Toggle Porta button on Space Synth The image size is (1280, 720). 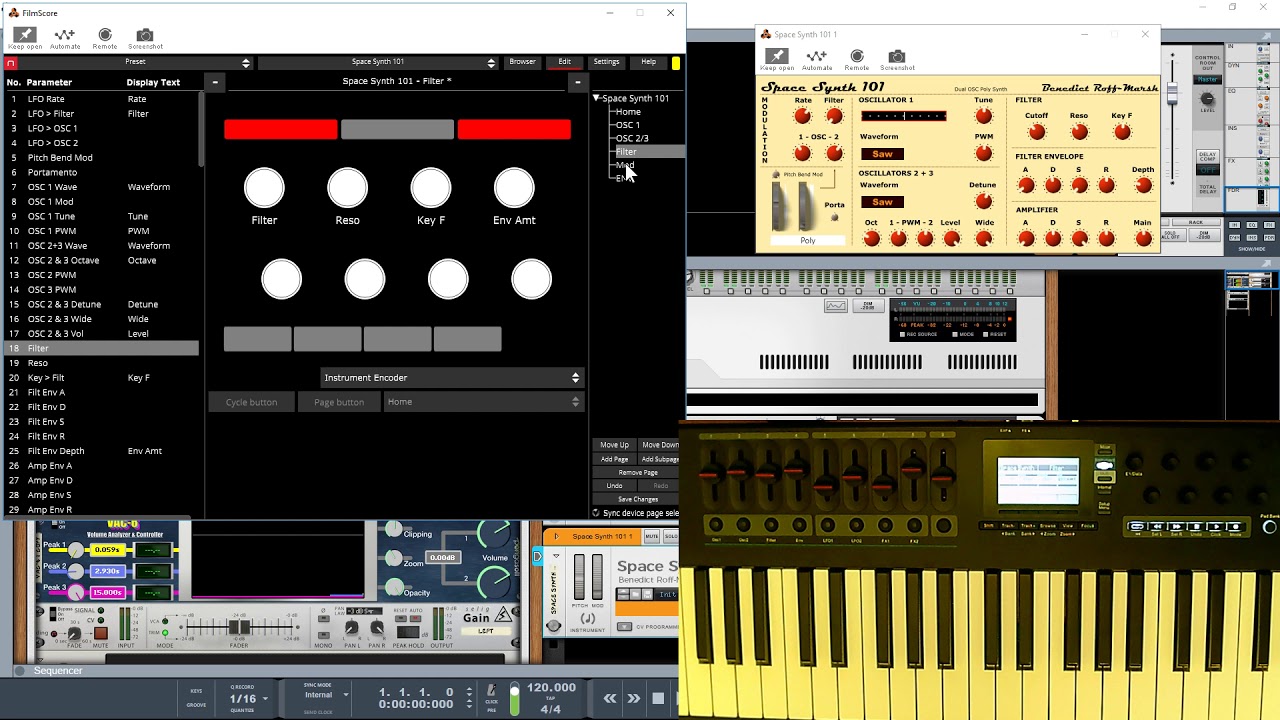(835, 217)
